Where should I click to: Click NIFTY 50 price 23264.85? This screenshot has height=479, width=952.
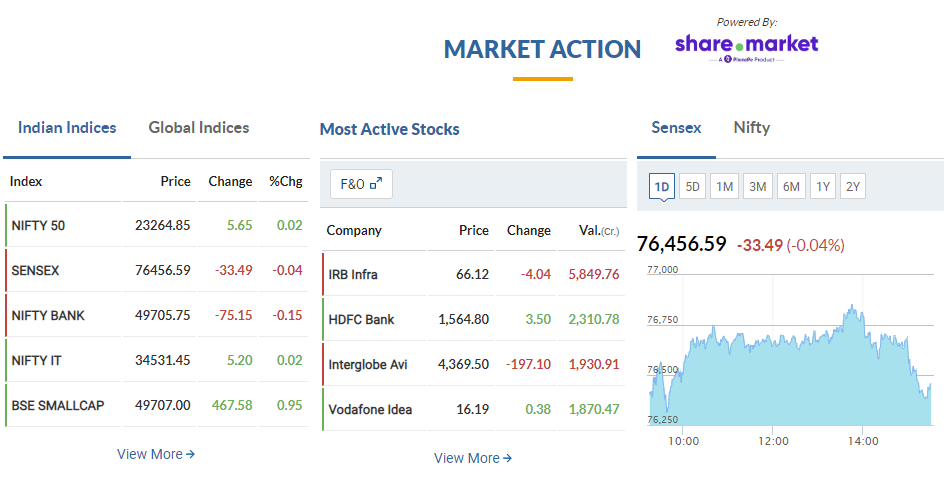(163, 225)
